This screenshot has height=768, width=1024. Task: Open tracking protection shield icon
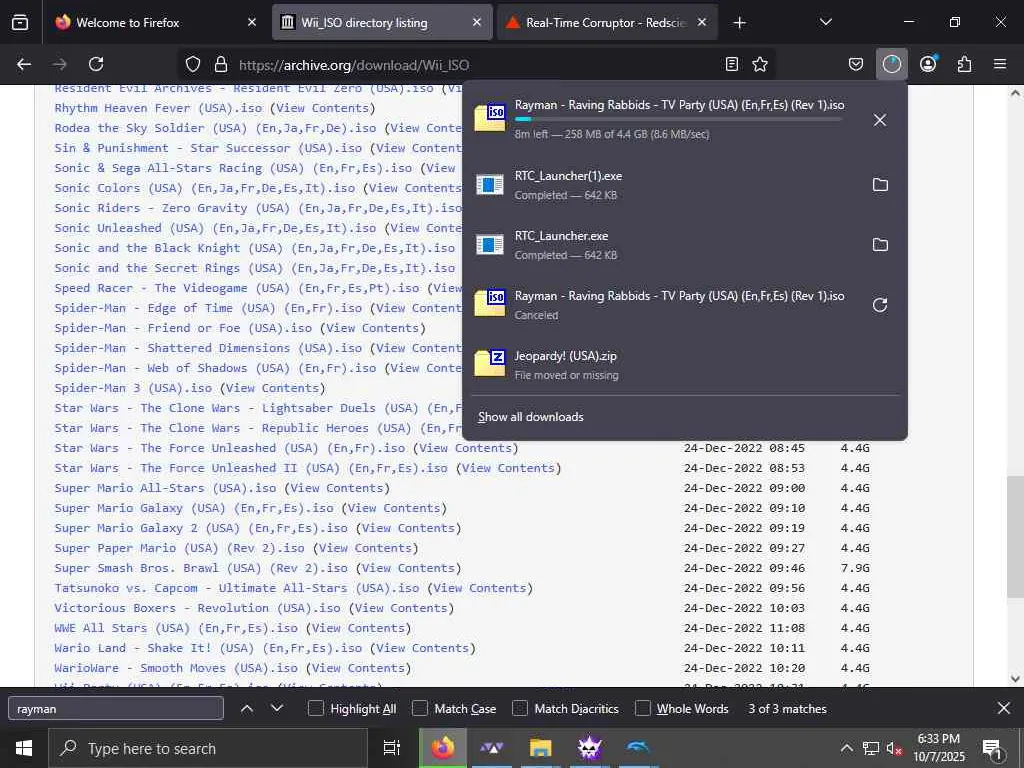193,64
